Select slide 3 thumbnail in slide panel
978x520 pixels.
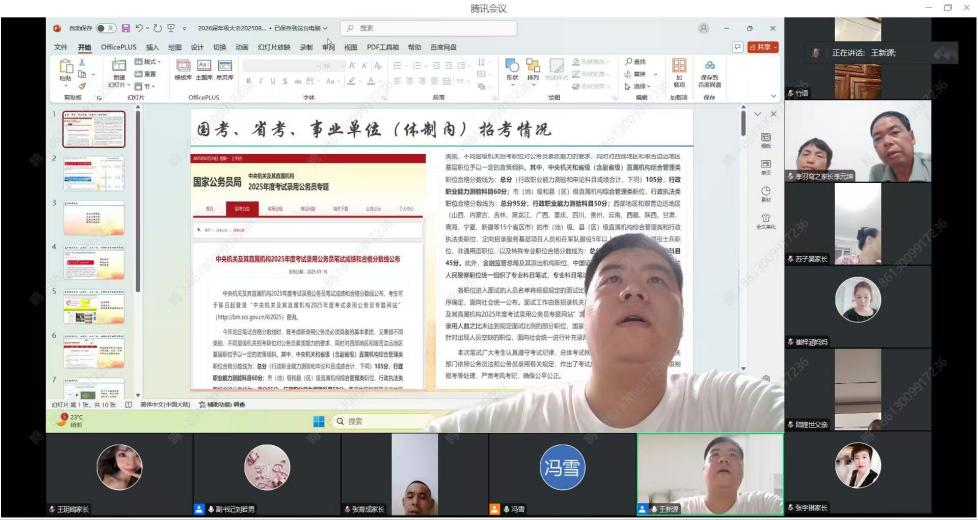pos(93,218)
